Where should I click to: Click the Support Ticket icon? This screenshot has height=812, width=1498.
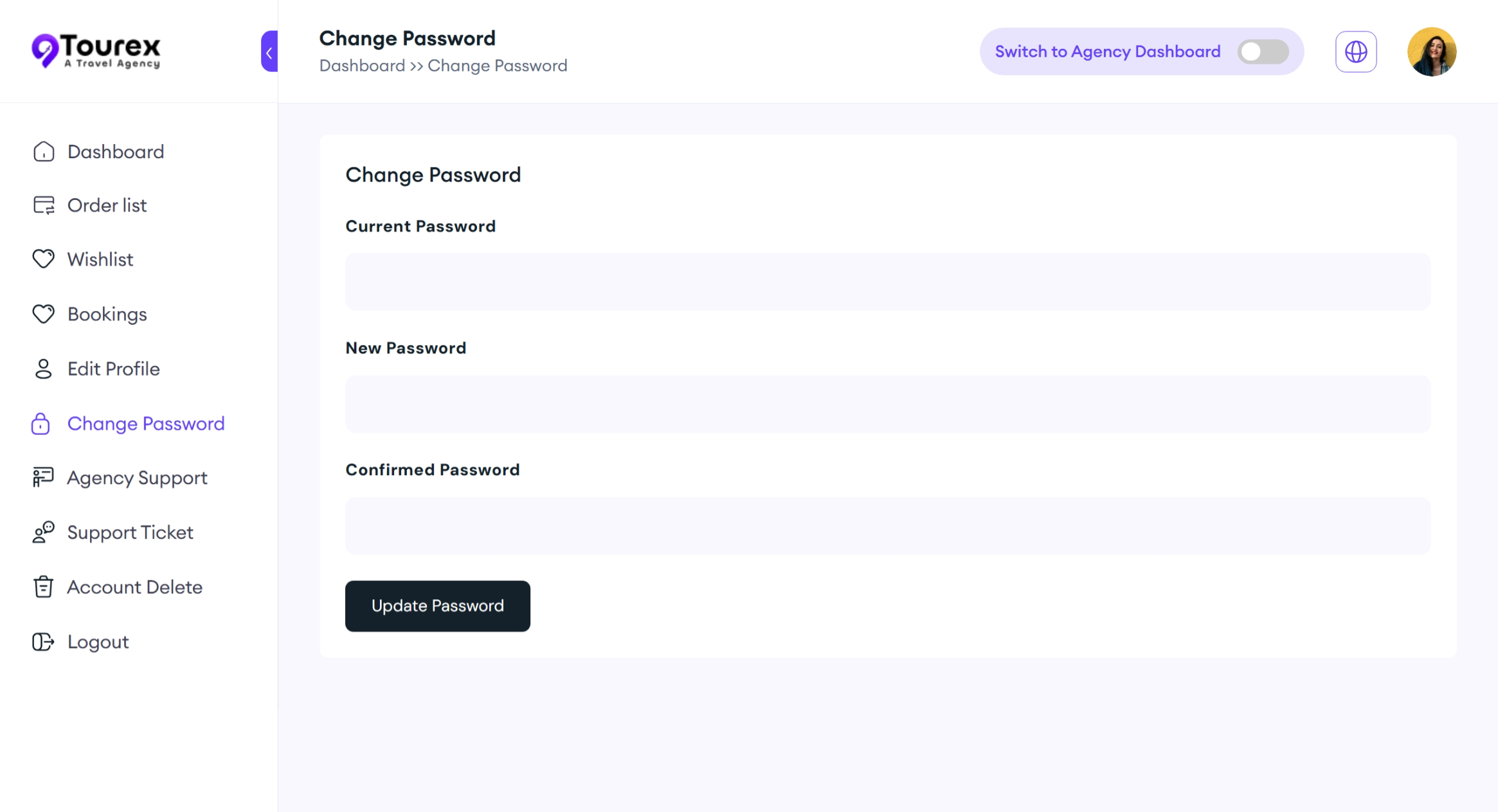tap(44, 532)
